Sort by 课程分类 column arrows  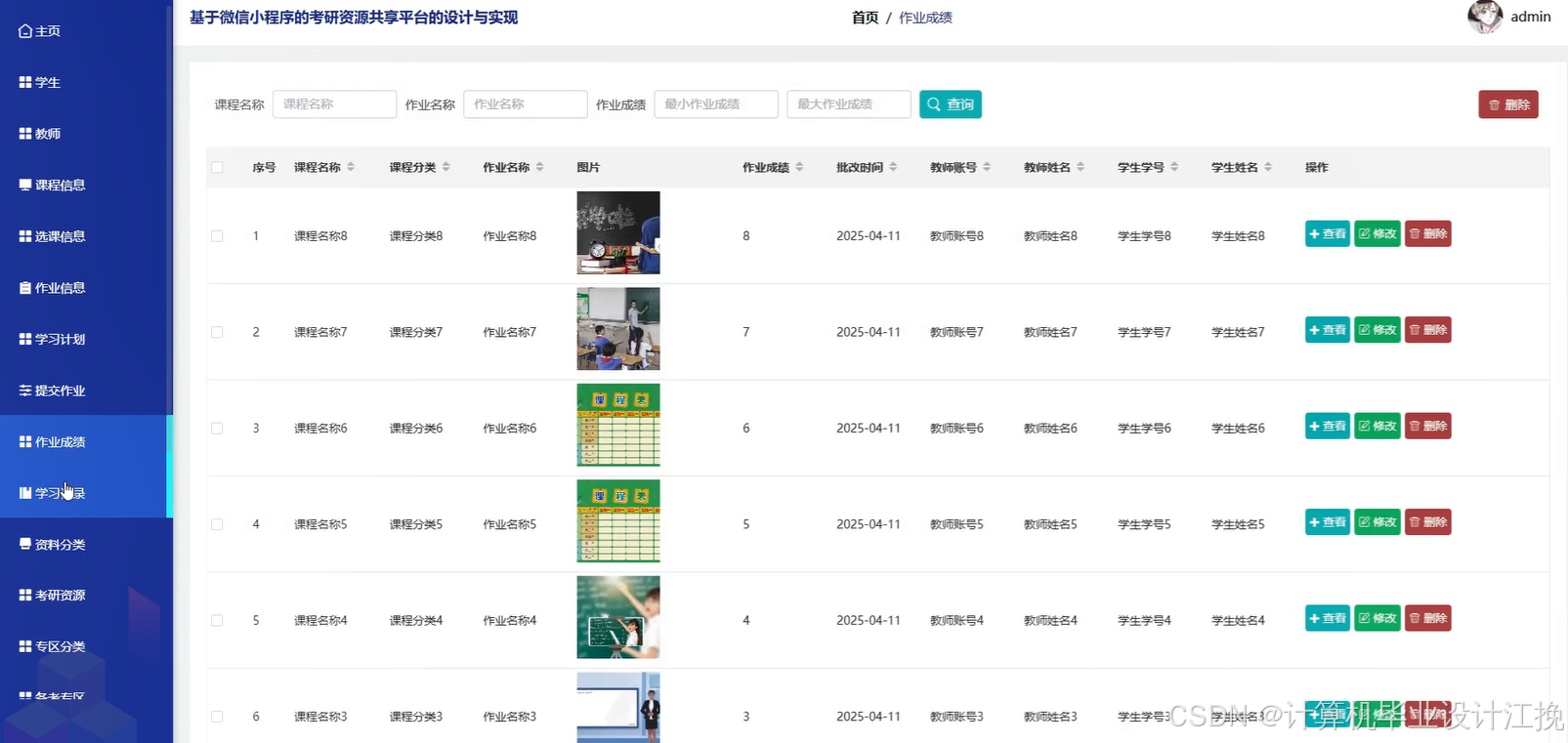(445, 167)
